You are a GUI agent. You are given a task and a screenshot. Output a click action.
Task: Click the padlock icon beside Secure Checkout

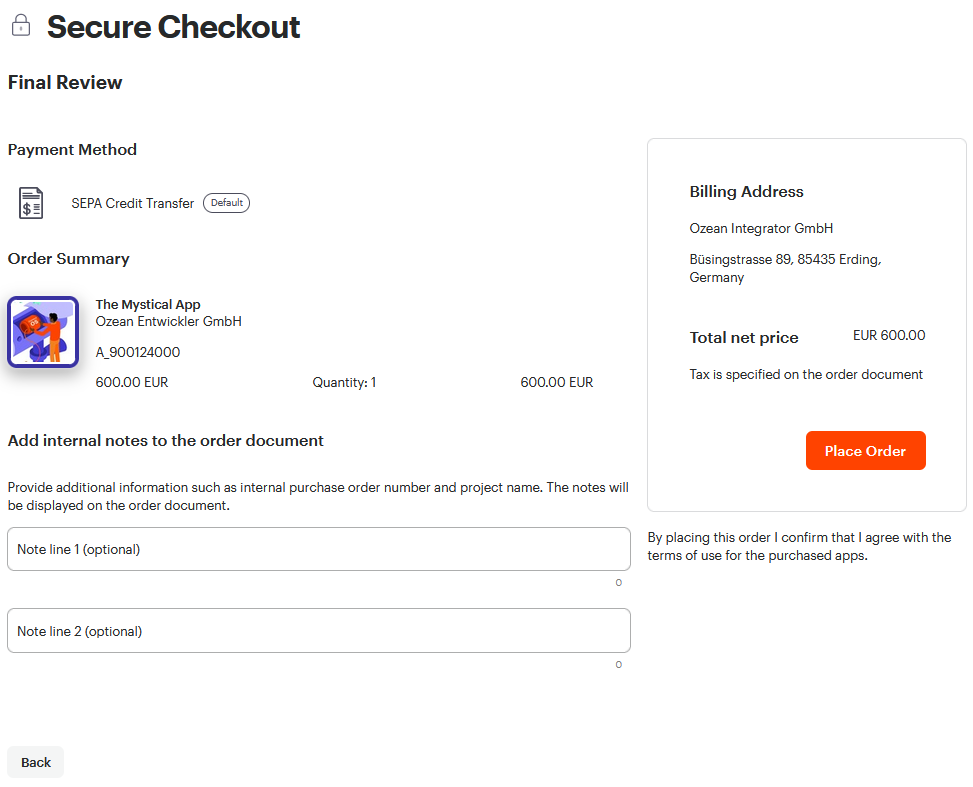tap(21, 25)
